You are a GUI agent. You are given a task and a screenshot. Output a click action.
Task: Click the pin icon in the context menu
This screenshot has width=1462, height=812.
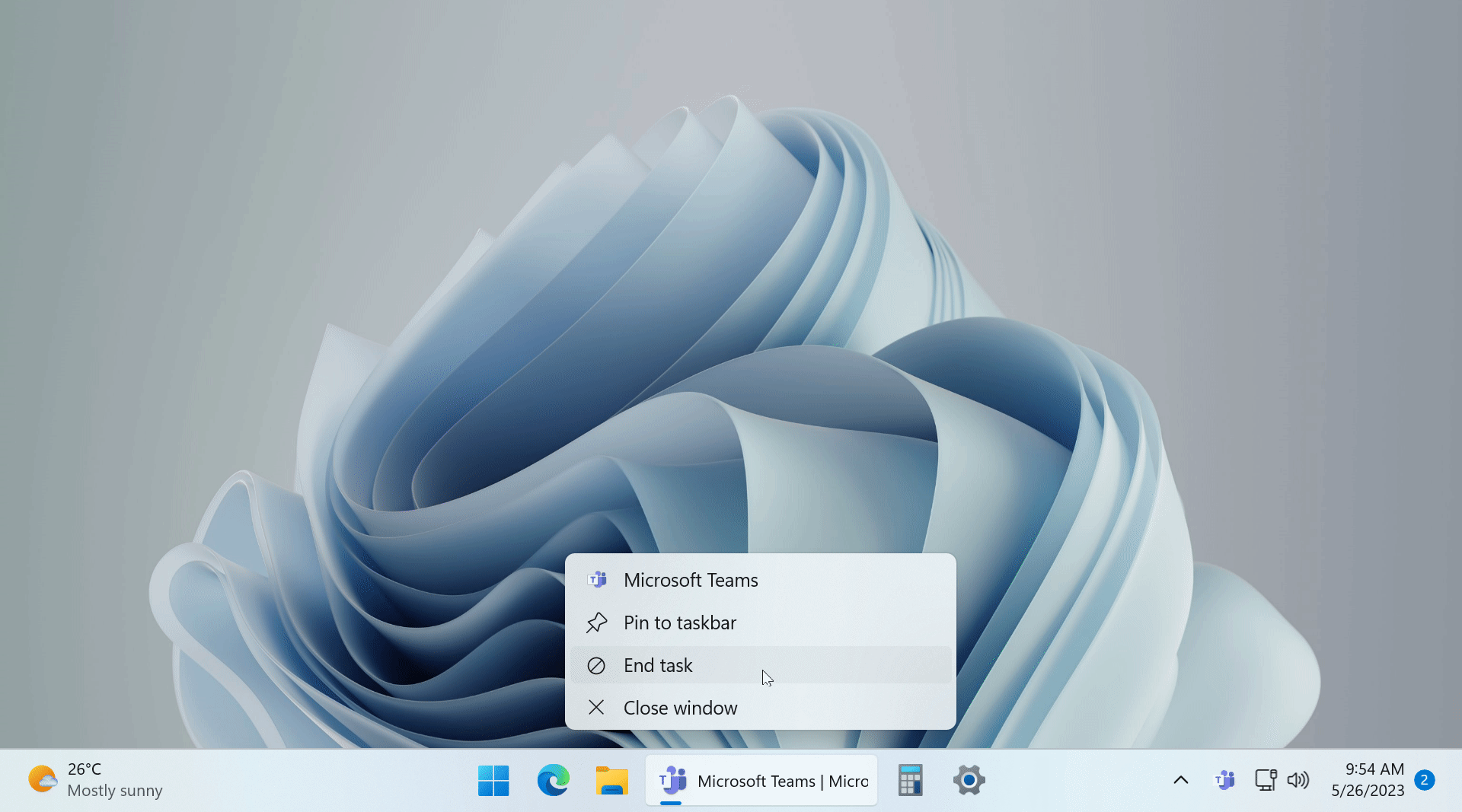[x=596, y=623]
